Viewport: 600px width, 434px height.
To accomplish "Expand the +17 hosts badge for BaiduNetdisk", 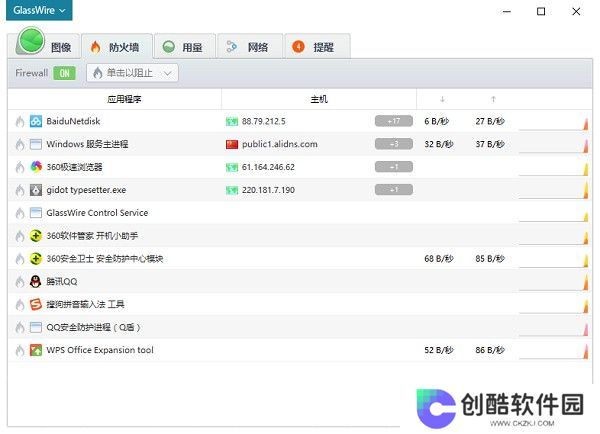I will point(394,121).
